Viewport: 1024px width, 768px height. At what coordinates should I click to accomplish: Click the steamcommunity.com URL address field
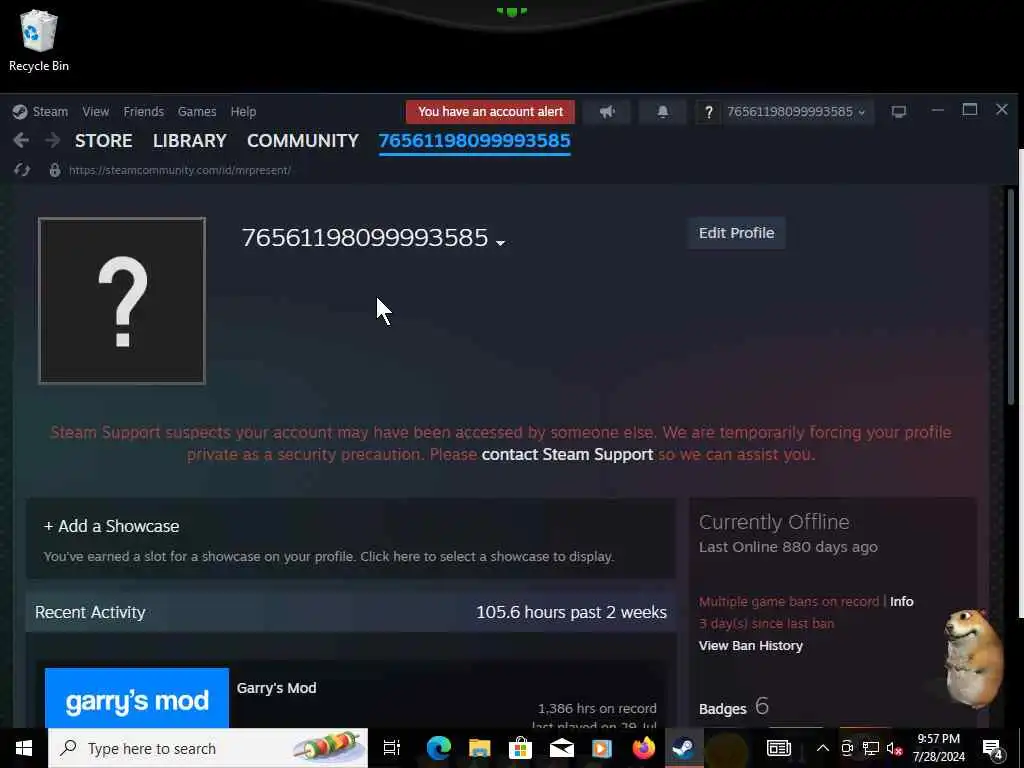pyautogui.click(x=180, y=170)
